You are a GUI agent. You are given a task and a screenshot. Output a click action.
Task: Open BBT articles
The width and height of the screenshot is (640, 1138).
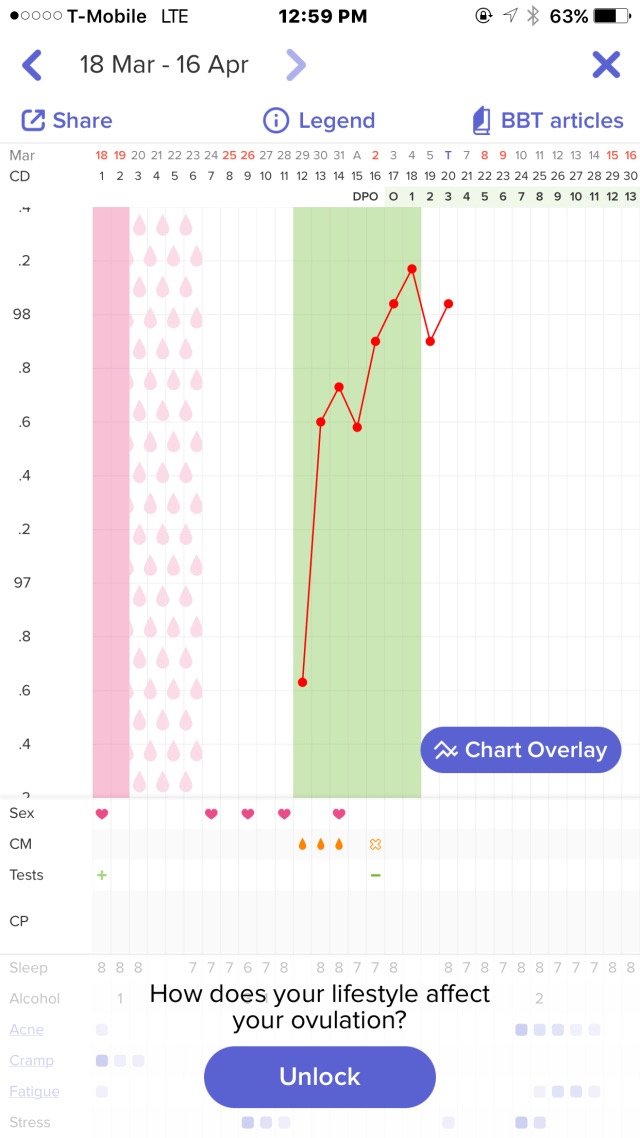548,121
